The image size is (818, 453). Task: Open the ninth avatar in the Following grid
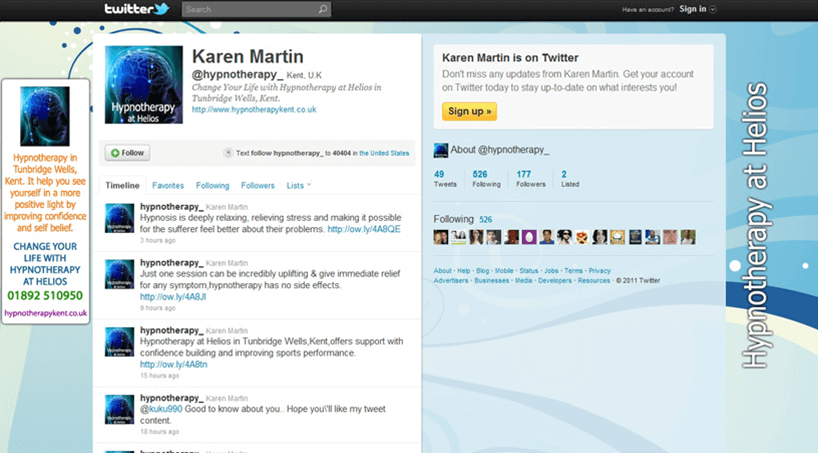point(582,237)
